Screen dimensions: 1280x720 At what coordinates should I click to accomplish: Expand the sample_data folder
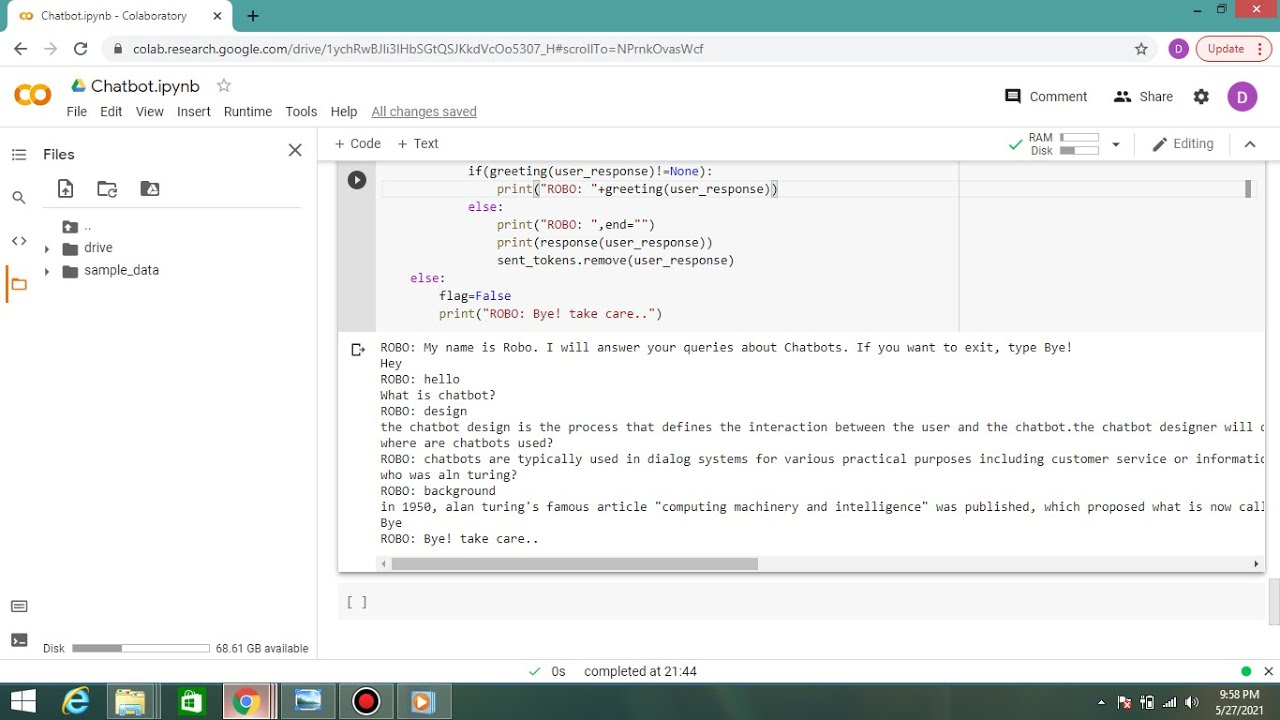[46, 271]
